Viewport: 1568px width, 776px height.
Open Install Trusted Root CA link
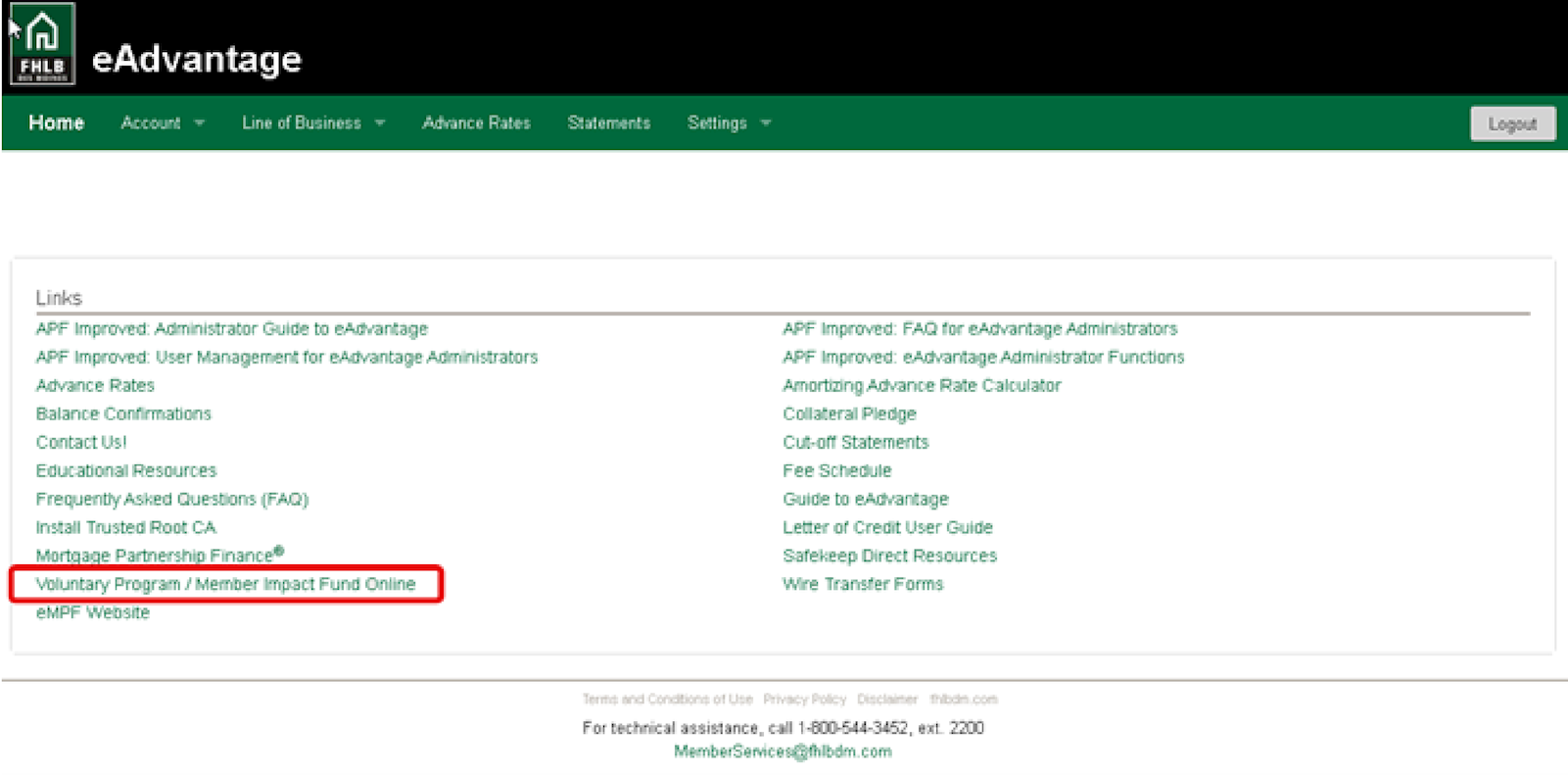(125, 527)
